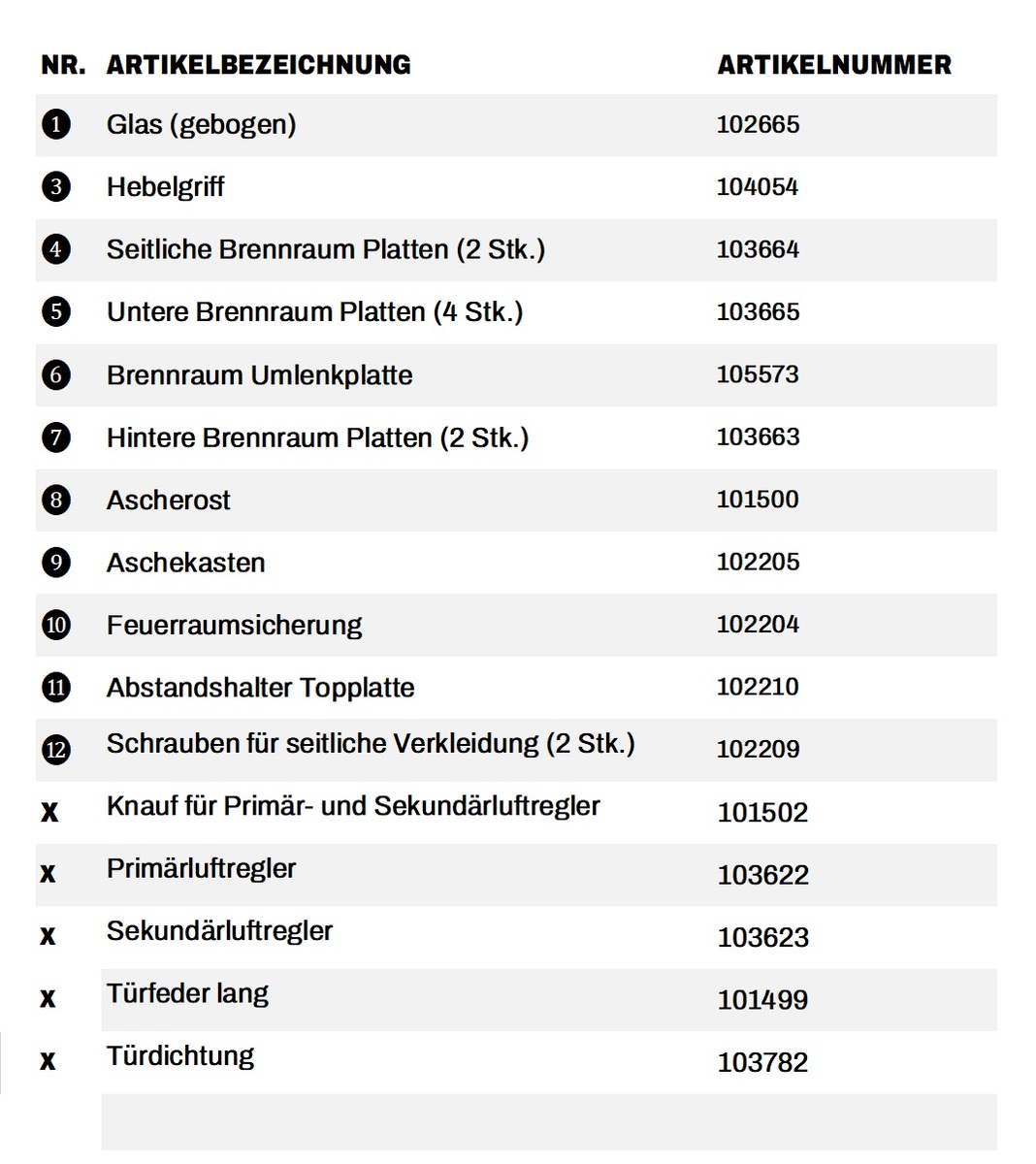The width and height of the screenshot is (1036, 1164).
Task: Select the Glas (gebogen) item text
Action: pos(201,125)
